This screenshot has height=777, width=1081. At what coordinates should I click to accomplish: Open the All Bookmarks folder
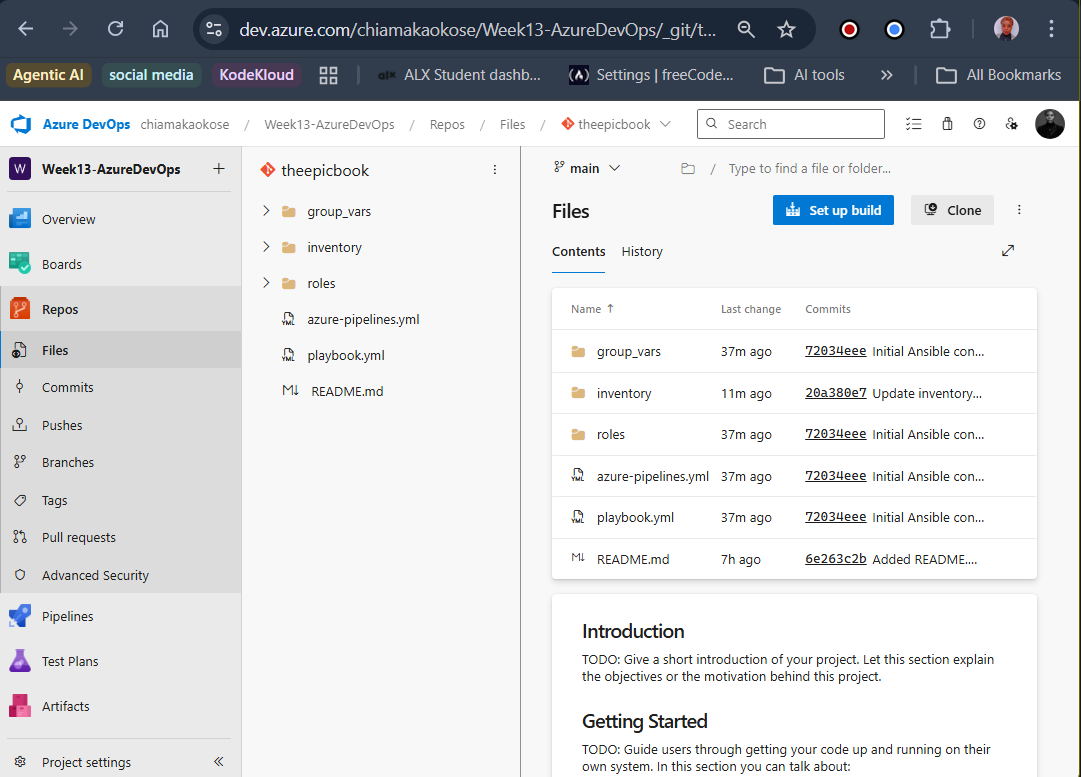coord(998,75)
